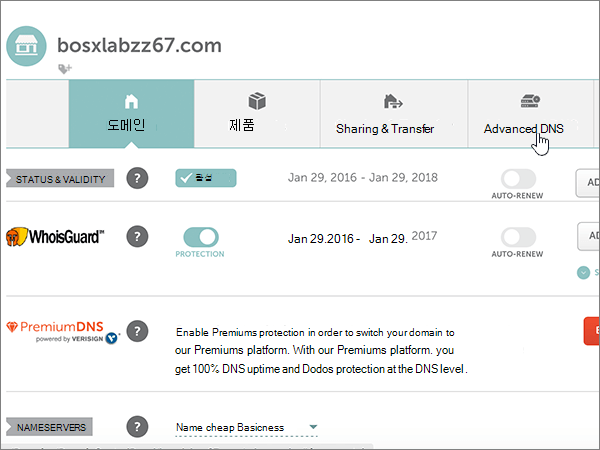Expand the teal chevron below WhoisGuard add button
Screen dimensions: 600x450
click(x=583, y=272)
